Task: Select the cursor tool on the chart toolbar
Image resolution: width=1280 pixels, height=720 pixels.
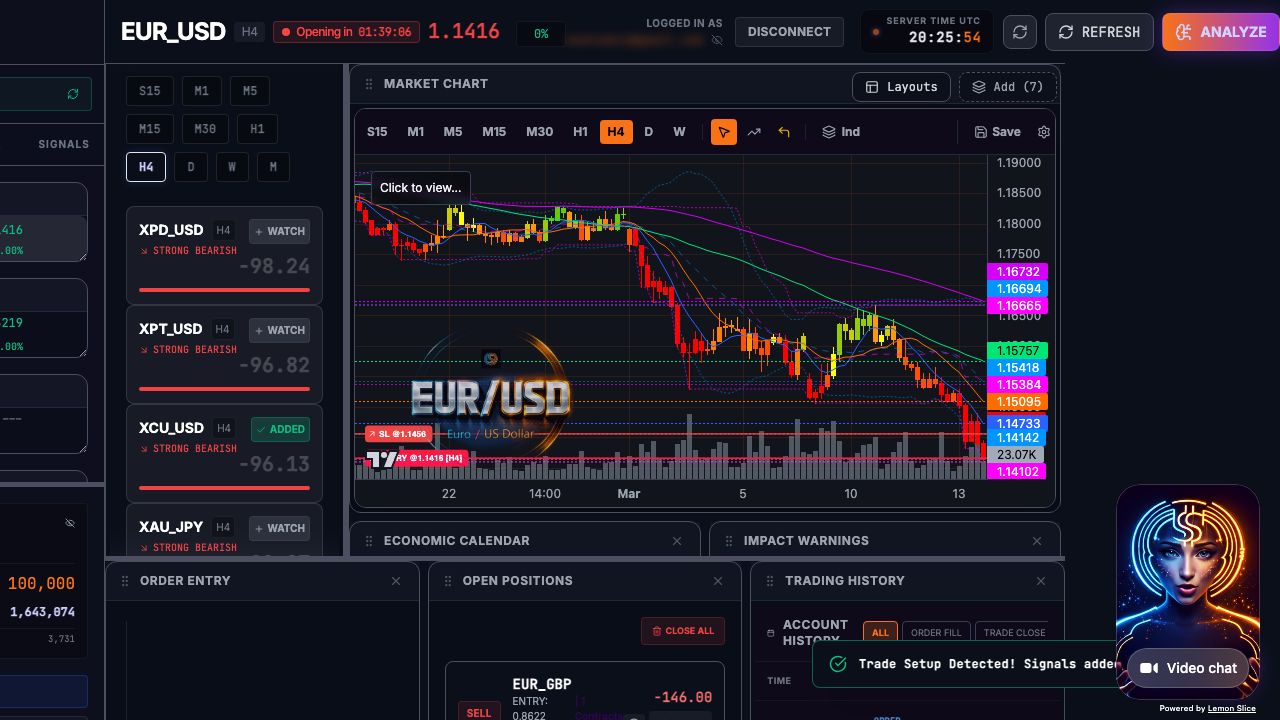Action: click(x=723, y=131)
